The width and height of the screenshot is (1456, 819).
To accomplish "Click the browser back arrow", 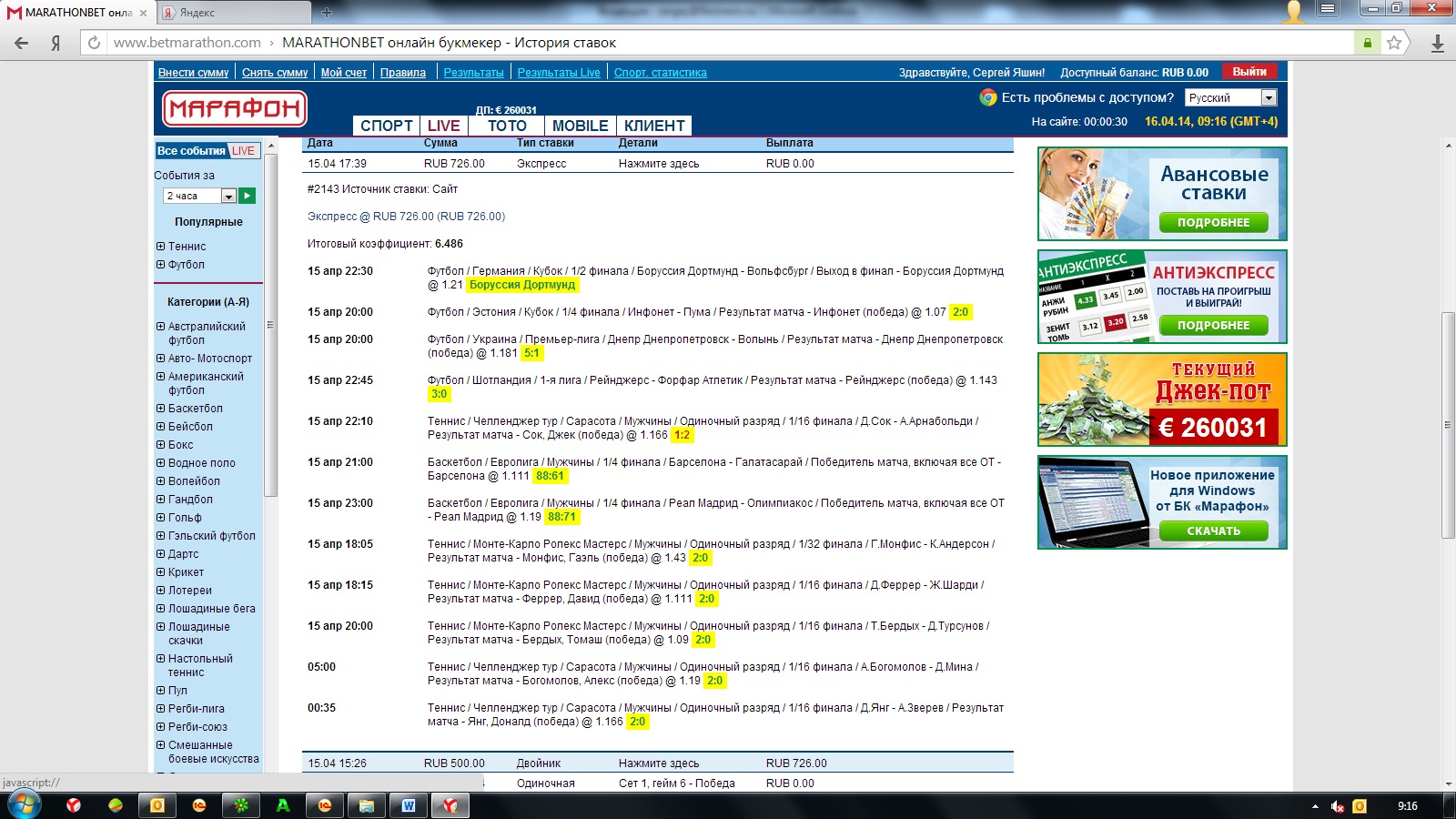I will 22,43.
